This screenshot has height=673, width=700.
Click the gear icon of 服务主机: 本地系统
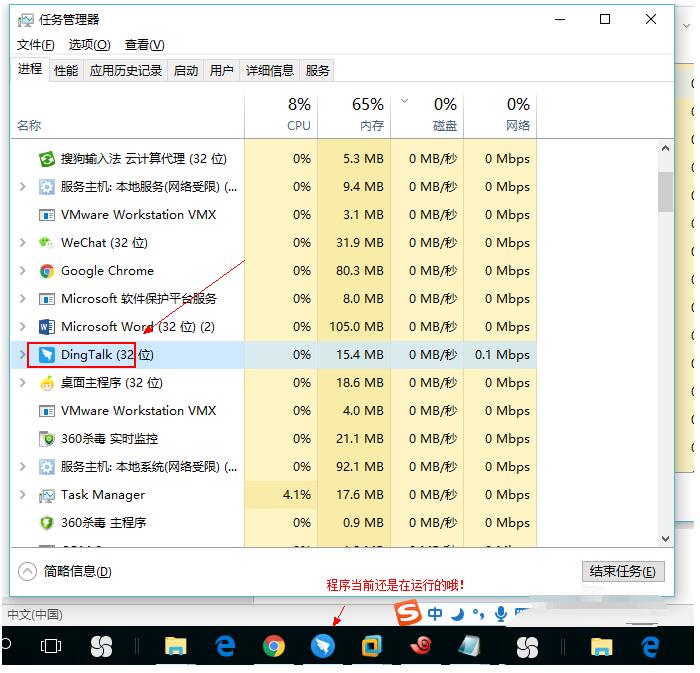pos(46,467)
